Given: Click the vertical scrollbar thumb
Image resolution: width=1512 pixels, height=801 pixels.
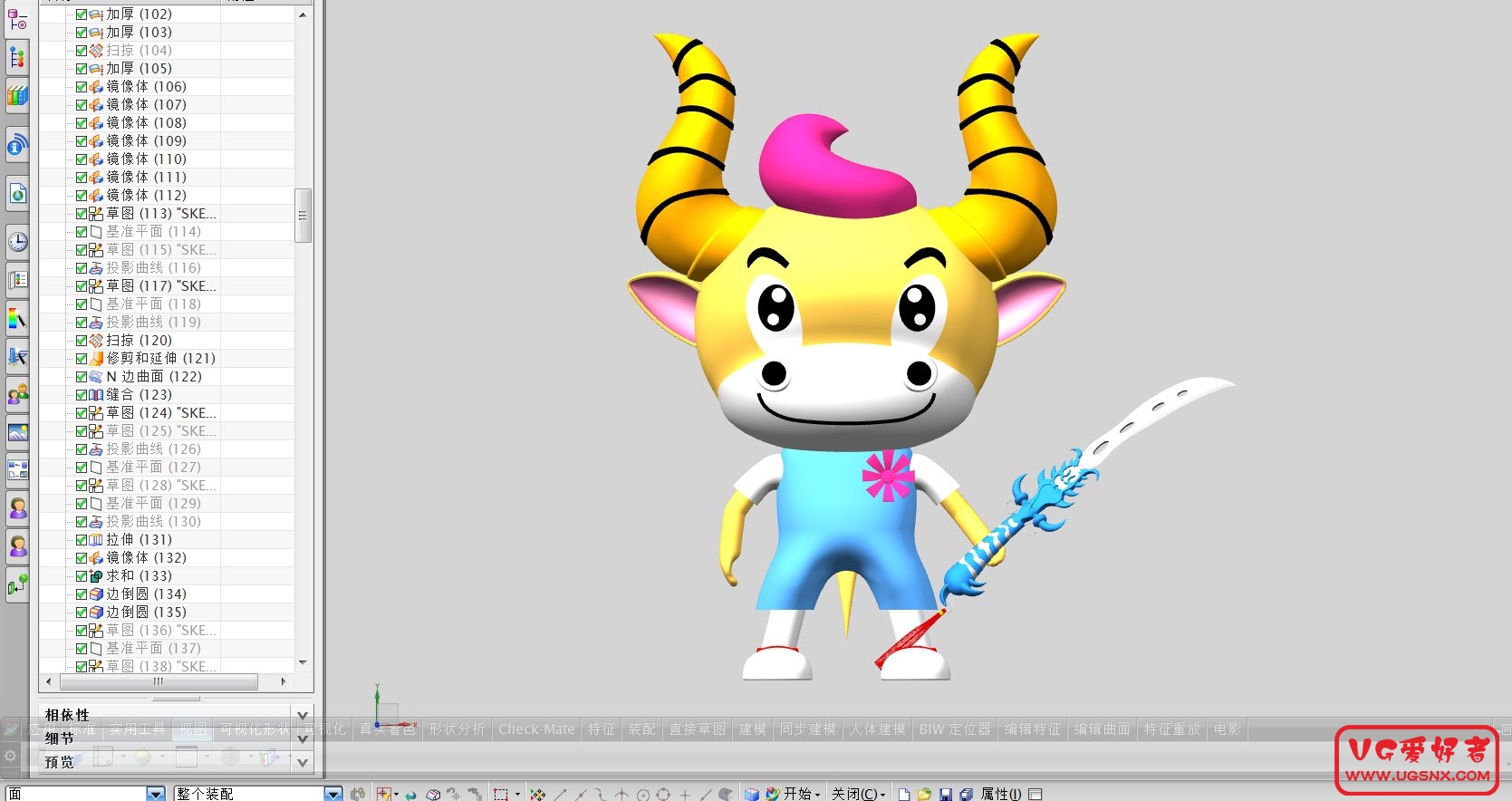Looking at the screenshot, I should (x=303, y=216).
